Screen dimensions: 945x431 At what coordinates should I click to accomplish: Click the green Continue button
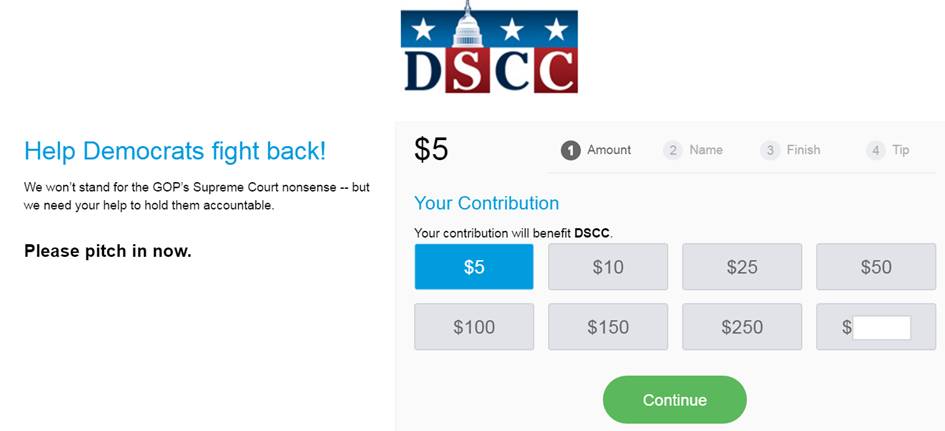coord(674,400)
